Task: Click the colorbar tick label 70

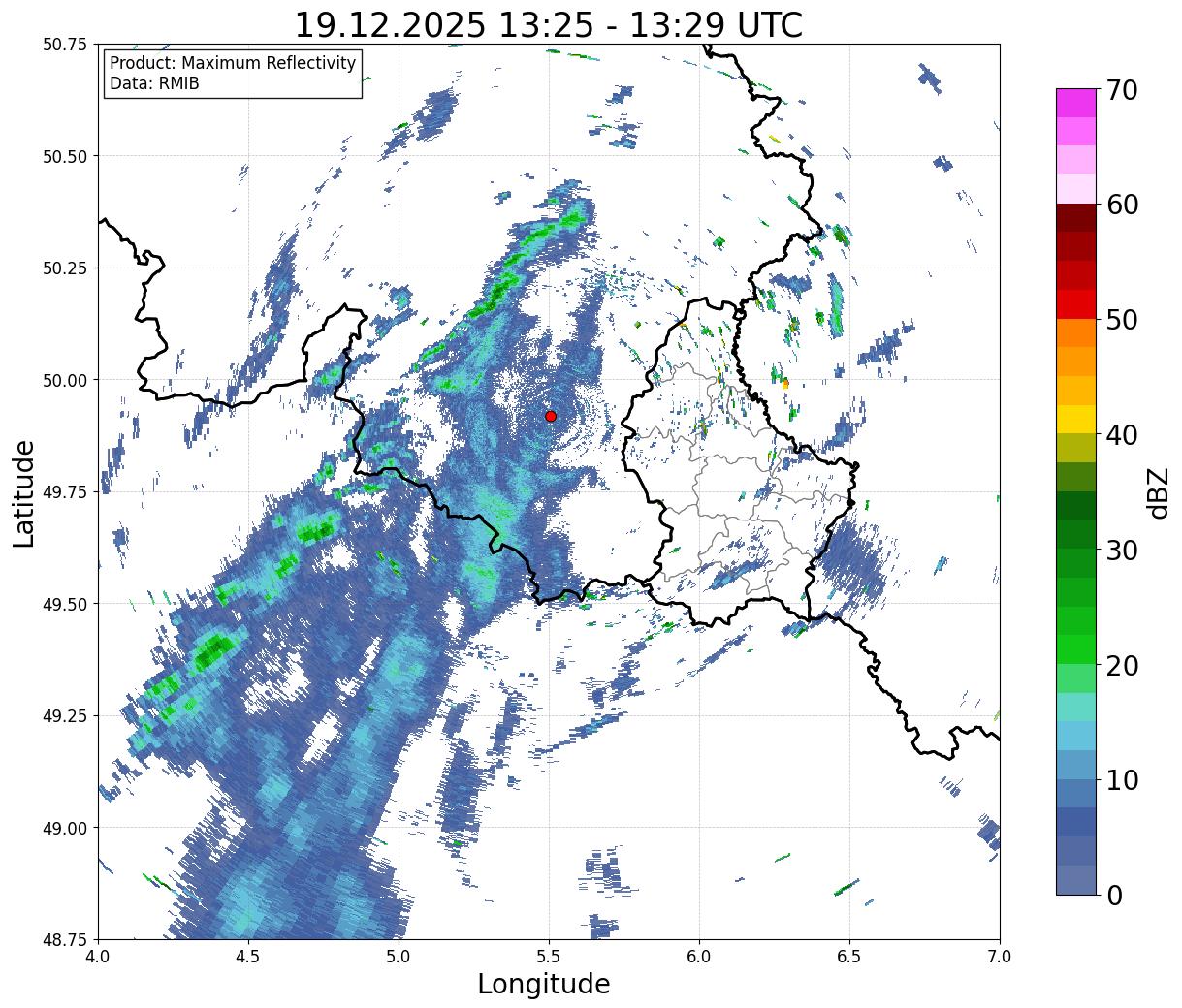Action: [x=1121, y=90]
